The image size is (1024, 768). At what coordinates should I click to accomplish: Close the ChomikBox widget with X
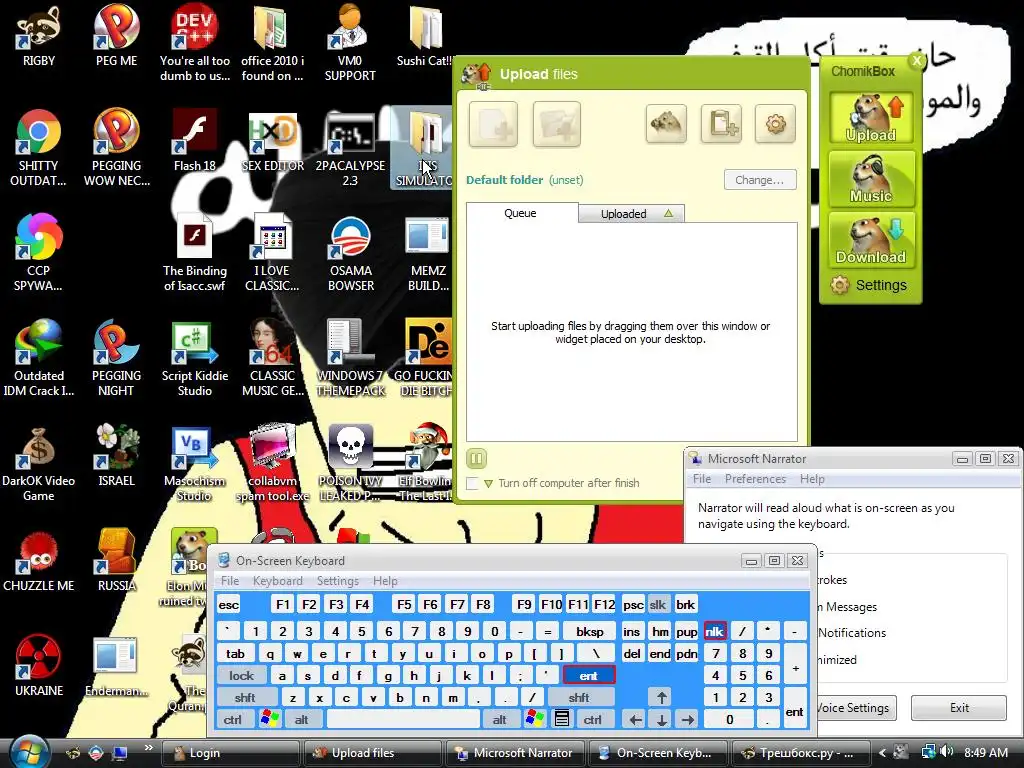(917, 61)
